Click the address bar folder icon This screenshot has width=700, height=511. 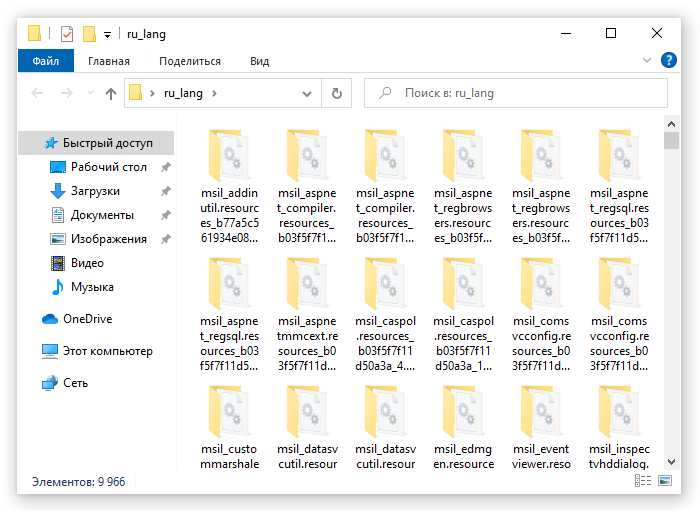coord(135,93)
